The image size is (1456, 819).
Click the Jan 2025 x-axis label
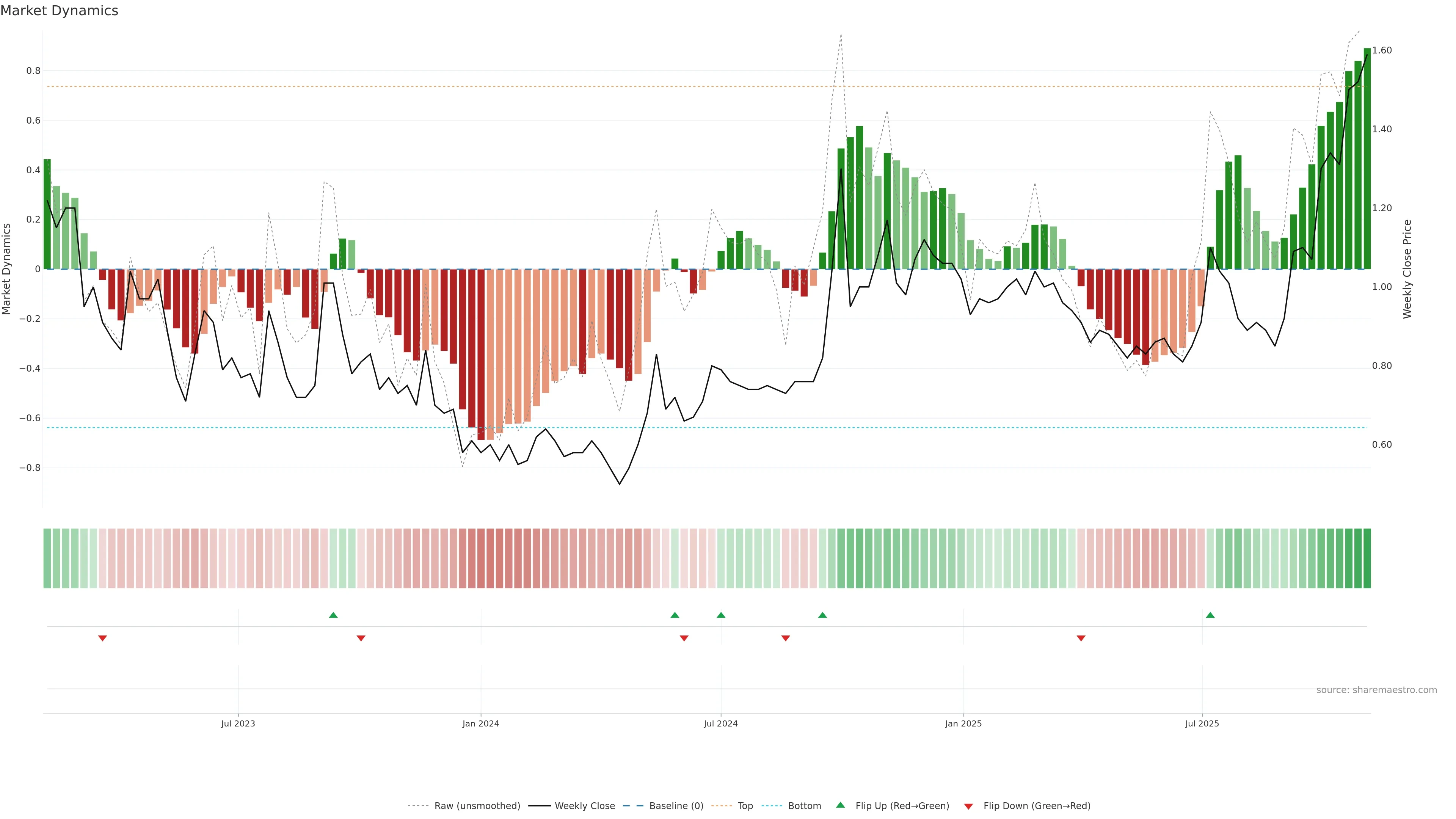(x=963, y=723)
